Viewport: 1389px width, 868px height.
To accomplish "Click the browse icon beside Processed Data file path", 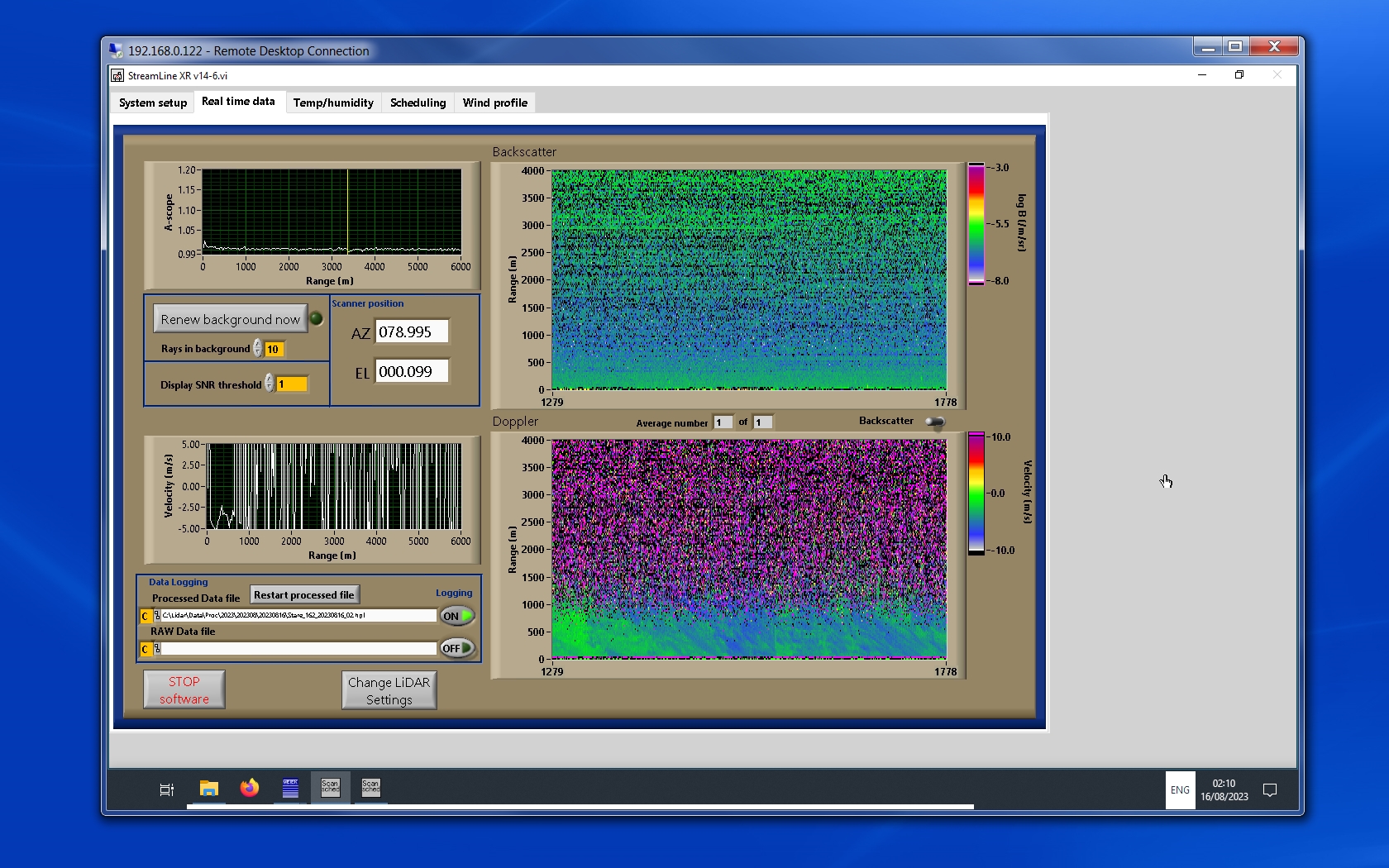I will [157, 616].
